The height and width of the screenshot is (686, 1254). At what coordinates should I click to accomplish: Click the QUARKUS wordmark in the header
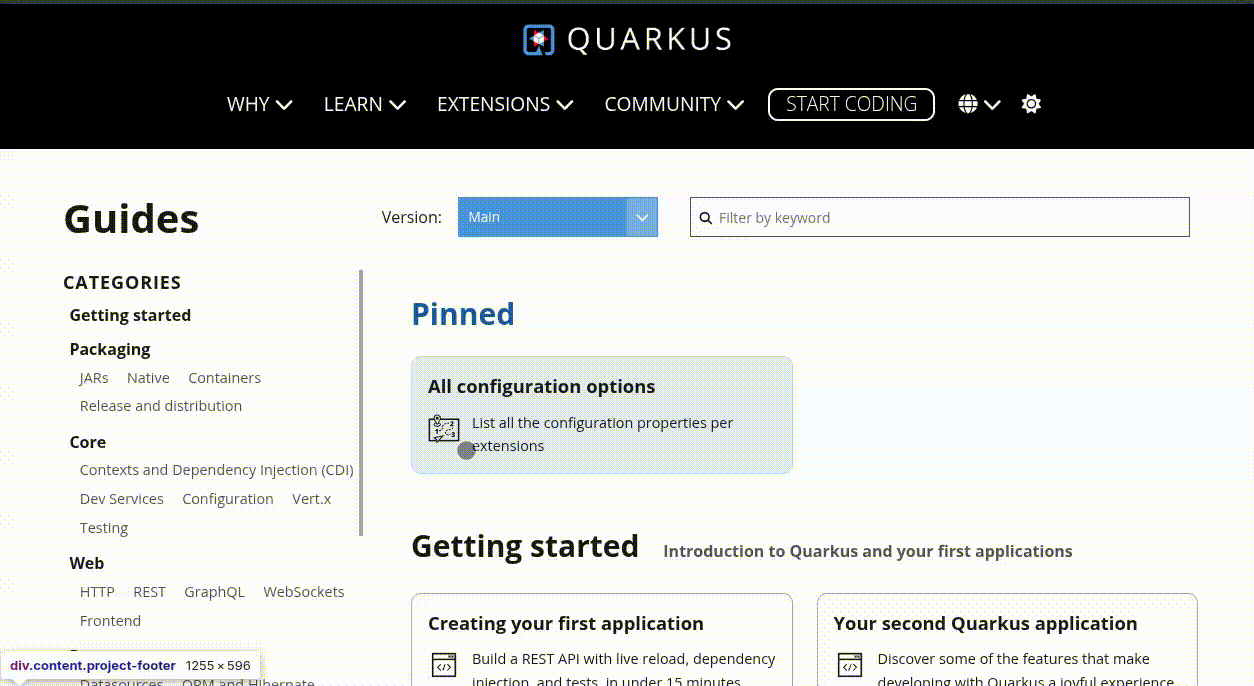tap(649, 40)
